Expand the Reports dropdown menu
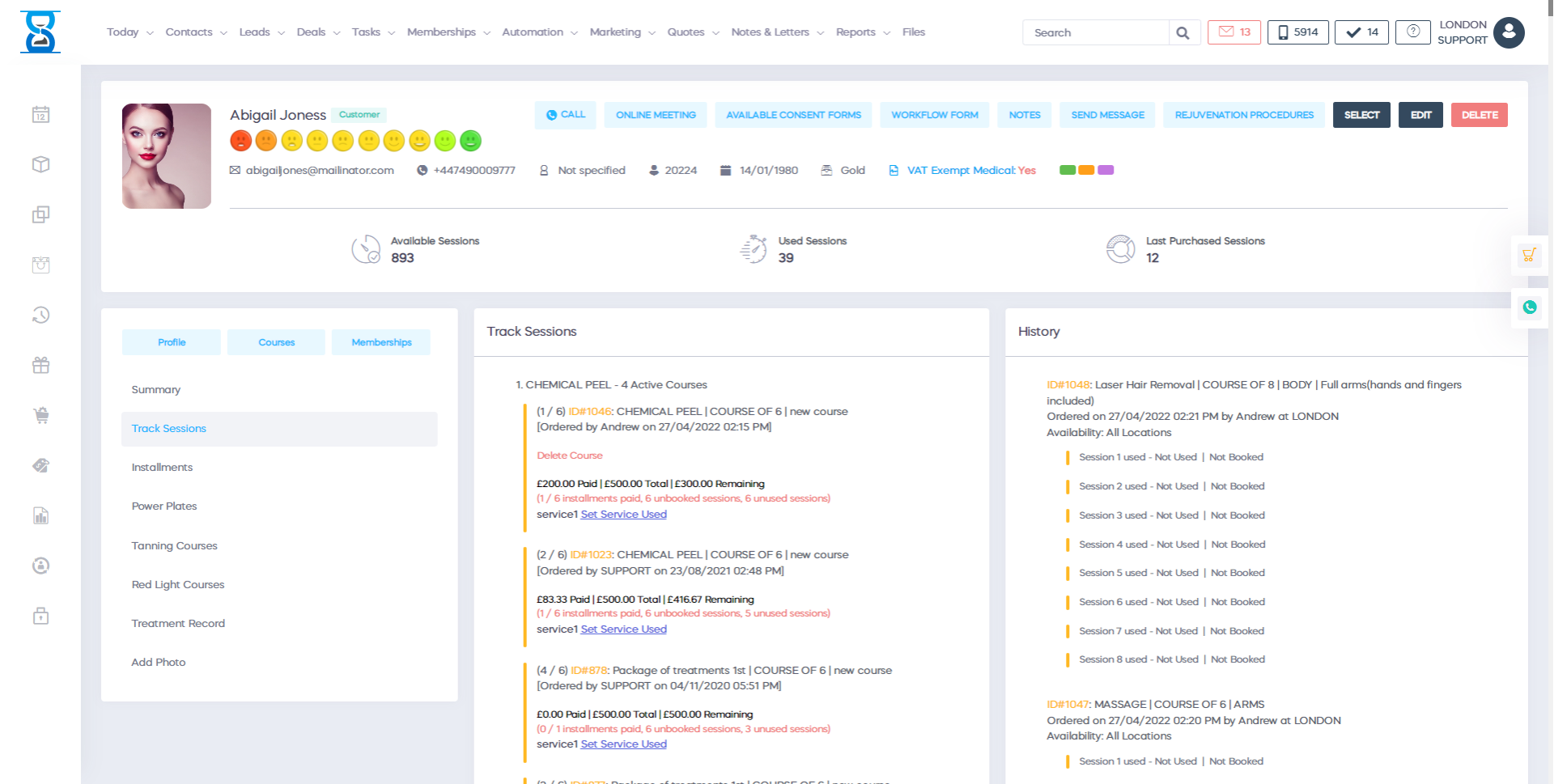Image resolution: width=1554 pixels, height=784 pixels. click(x=863, y=32)
